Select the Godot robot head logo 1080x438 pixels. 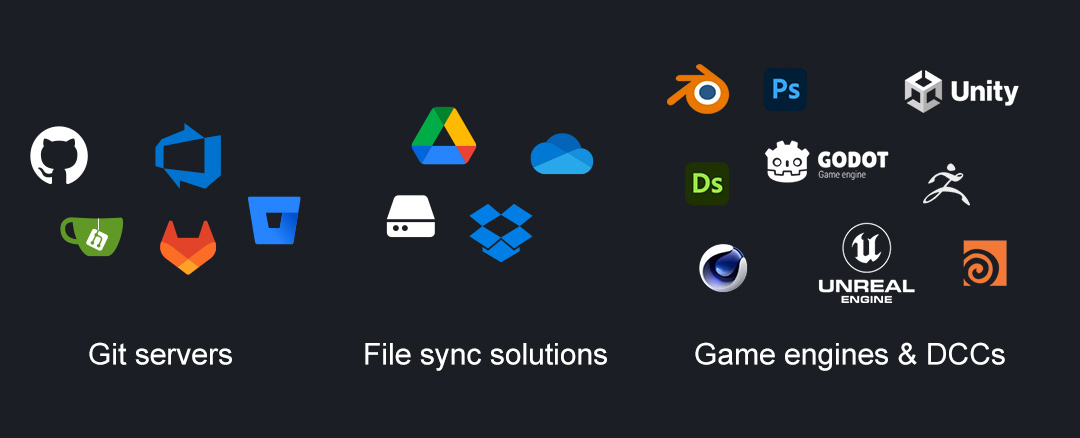[787, 161]
